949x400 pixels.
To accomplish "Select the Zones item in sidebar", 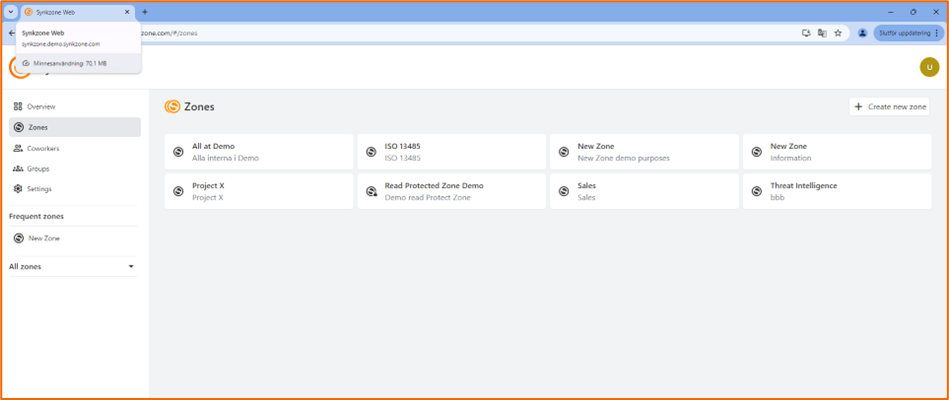I will 38,127.
